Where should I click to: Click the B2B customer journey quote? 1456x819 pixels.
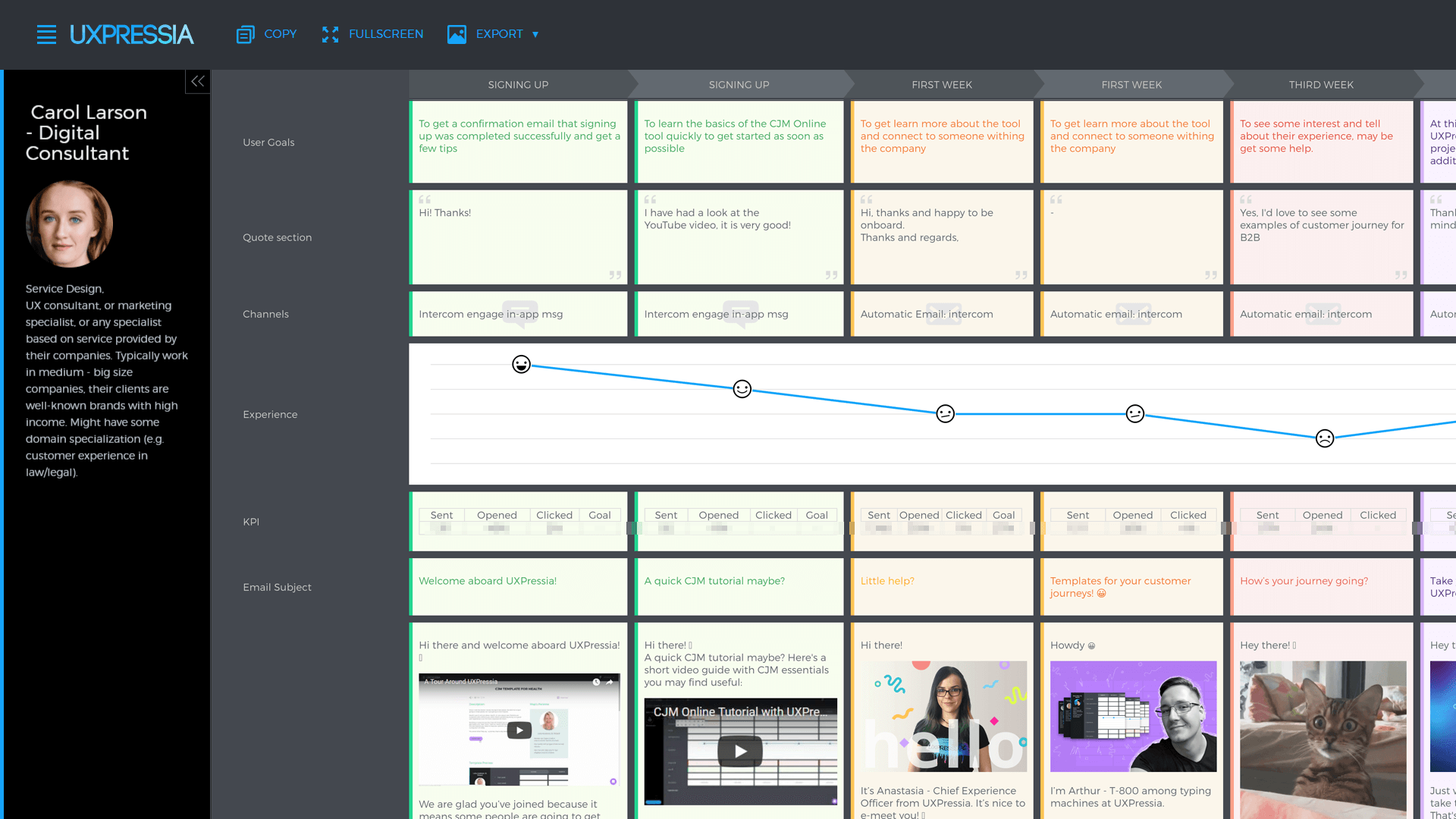tap(1321, 237)
